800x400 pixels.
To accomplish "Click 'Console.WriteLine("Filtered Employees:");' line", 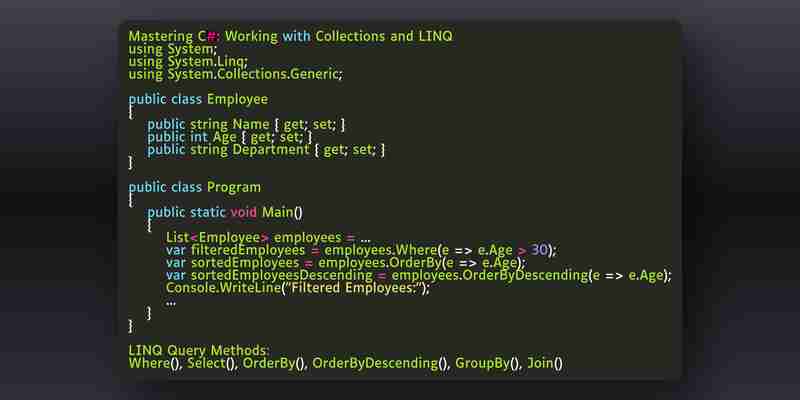I will click(x=298, y=288).
